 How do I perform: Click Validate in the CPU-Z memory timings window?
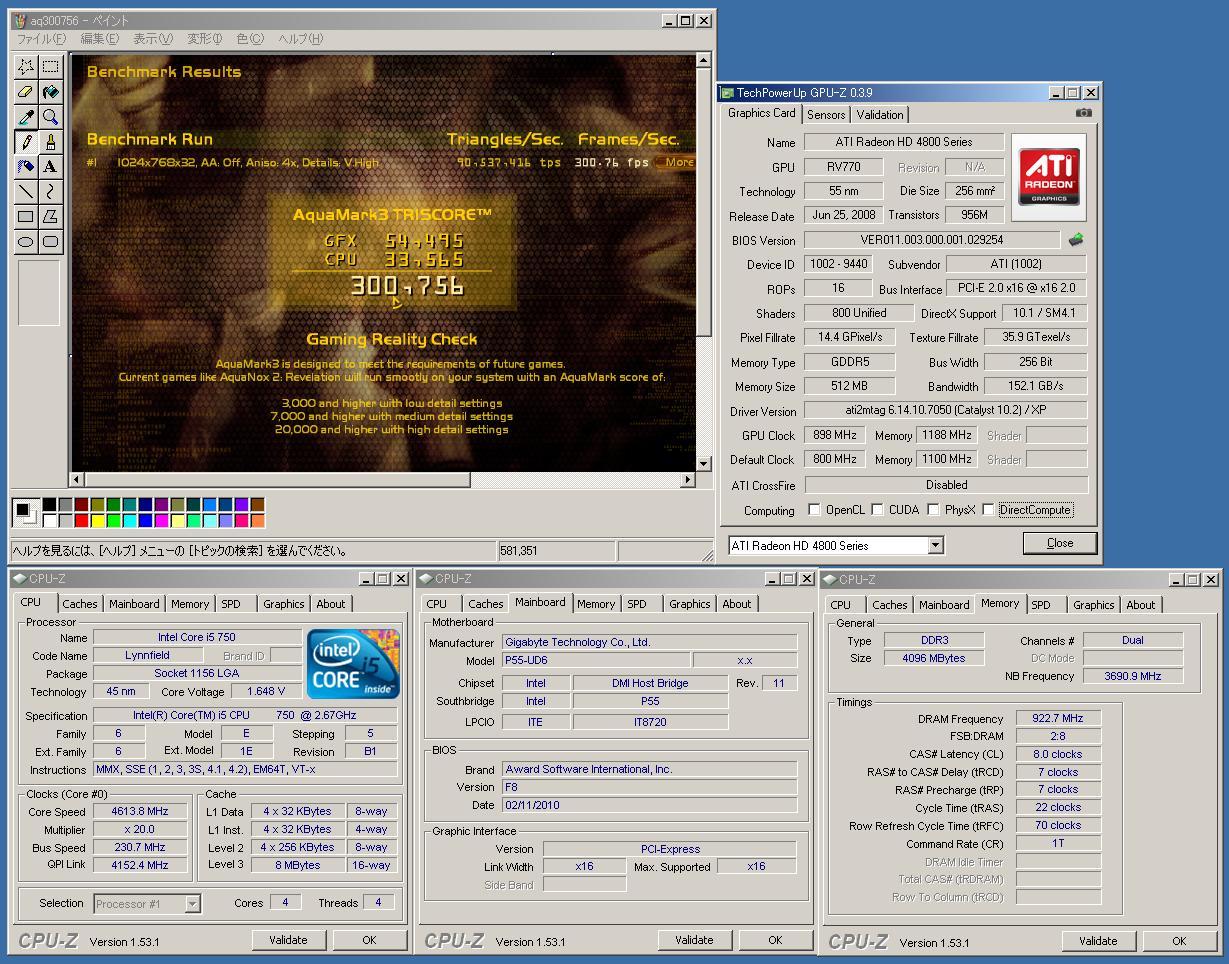click(1098, 941)
